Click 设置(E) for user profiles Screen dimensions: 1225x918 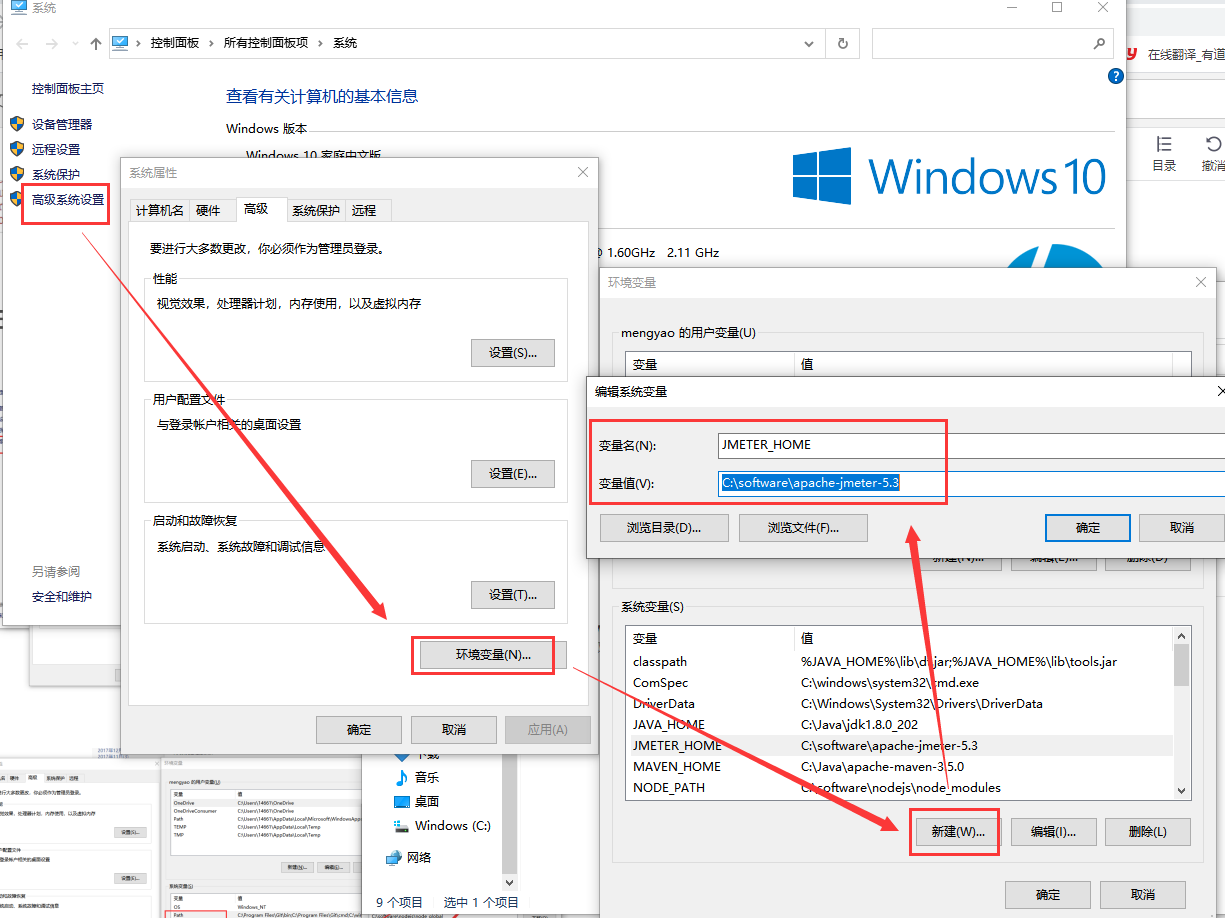(x=513, y=474)
